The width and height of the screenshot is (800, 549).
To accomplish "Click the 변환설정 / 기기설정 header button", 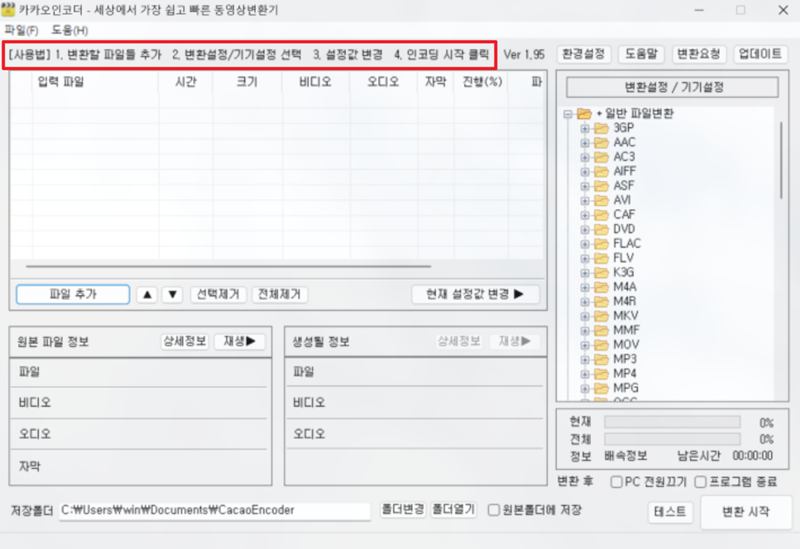I will point(672,87).
